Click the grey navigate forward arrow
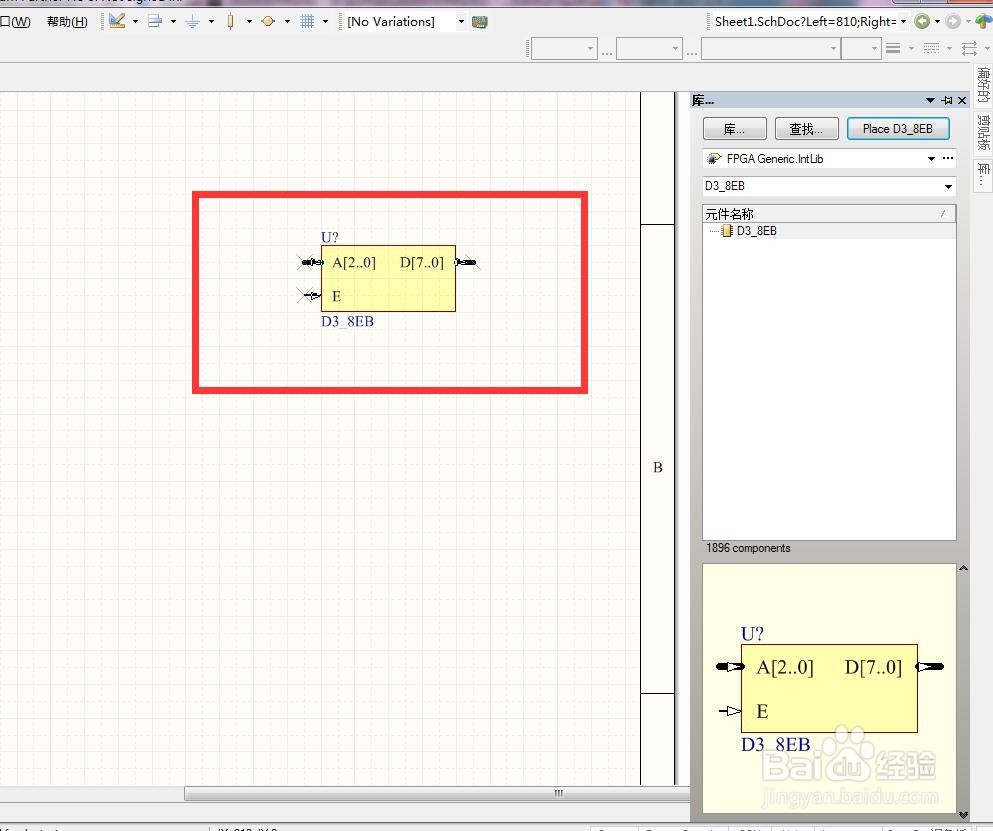This screenshot has width=993, height=831. click(x=952, y=22)
